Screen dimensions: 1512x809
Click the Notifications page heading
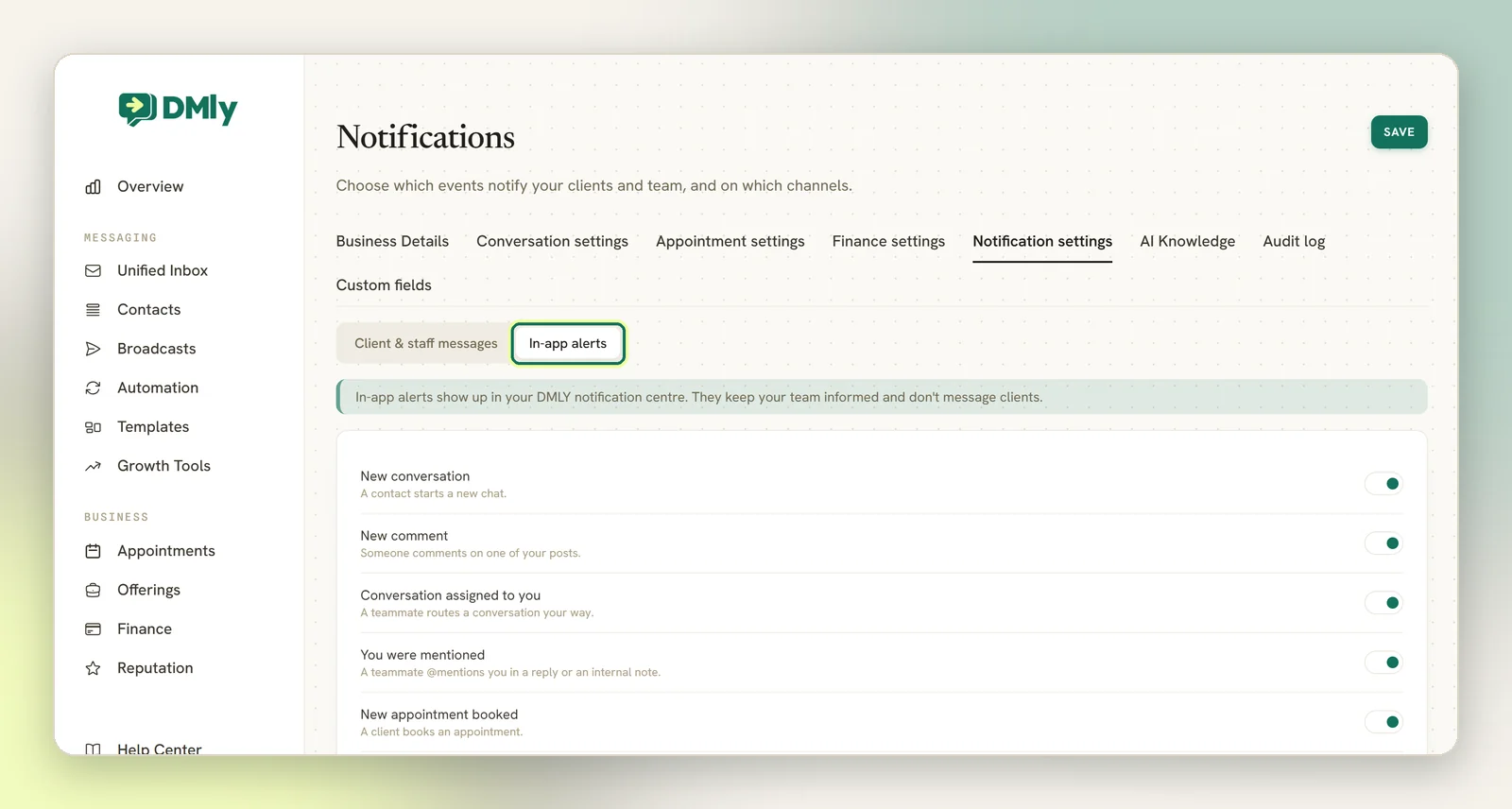tap(425, 137)
